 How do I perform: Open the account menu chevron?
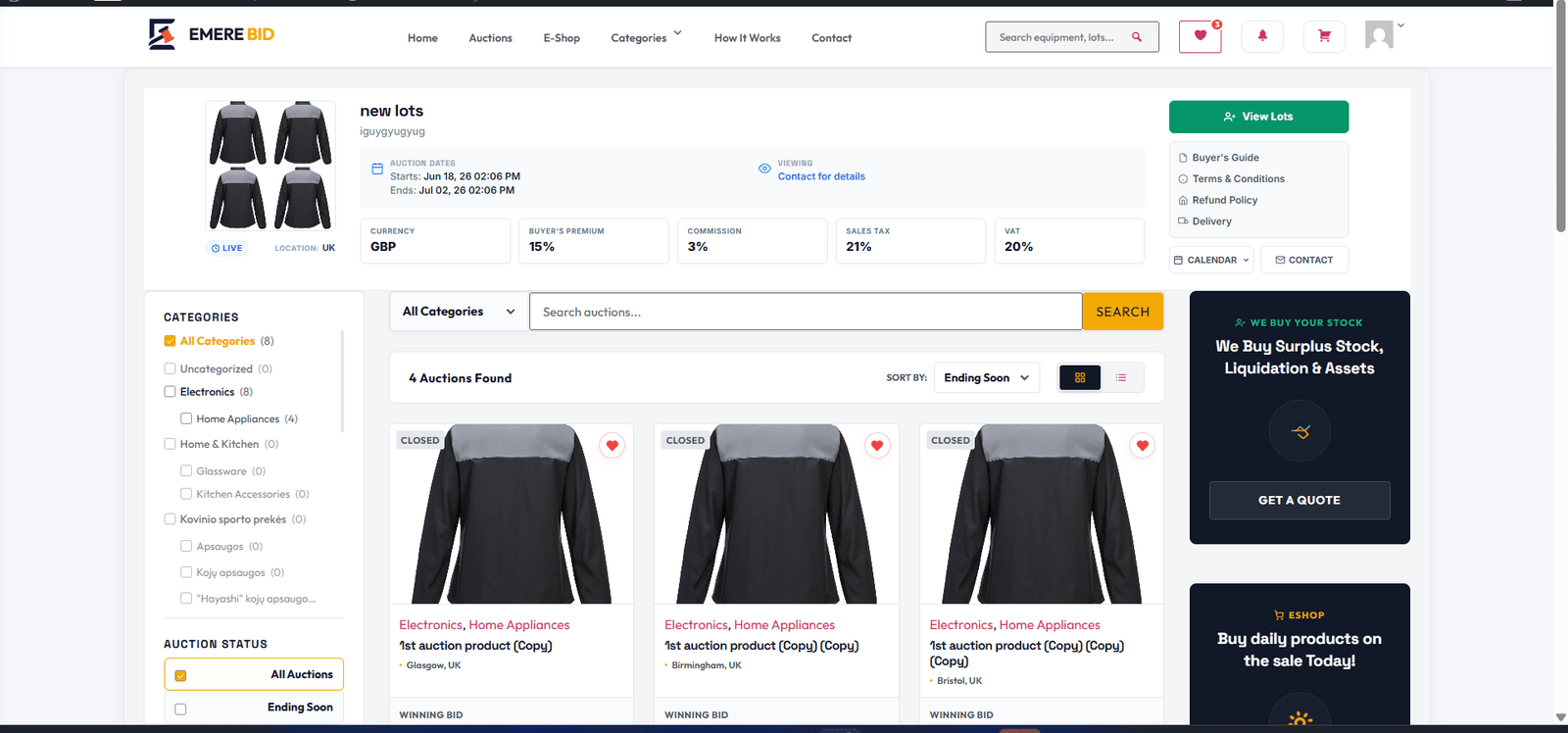(1400, 25)
